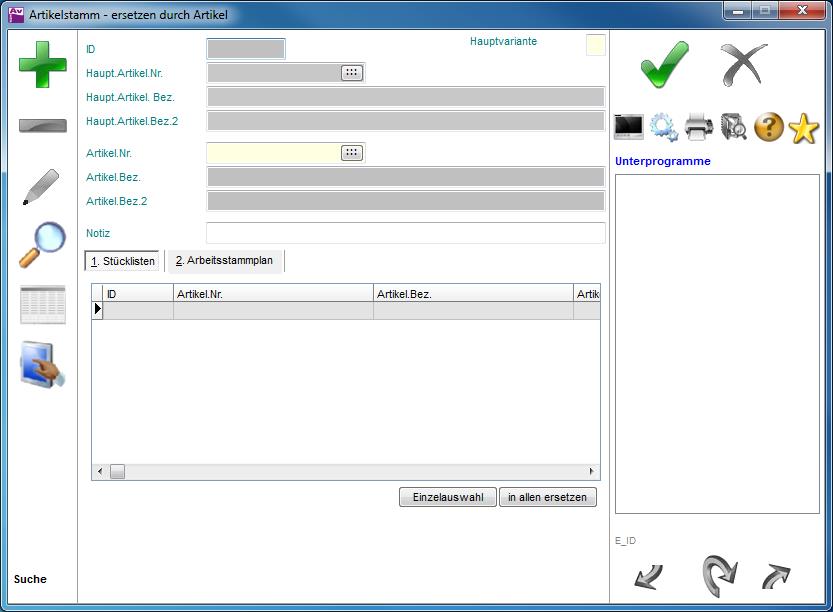Viewport: 833px width, 612px height.
Task: Click the touchscreen hand icon in sidebar
Action: coord(43,364)
